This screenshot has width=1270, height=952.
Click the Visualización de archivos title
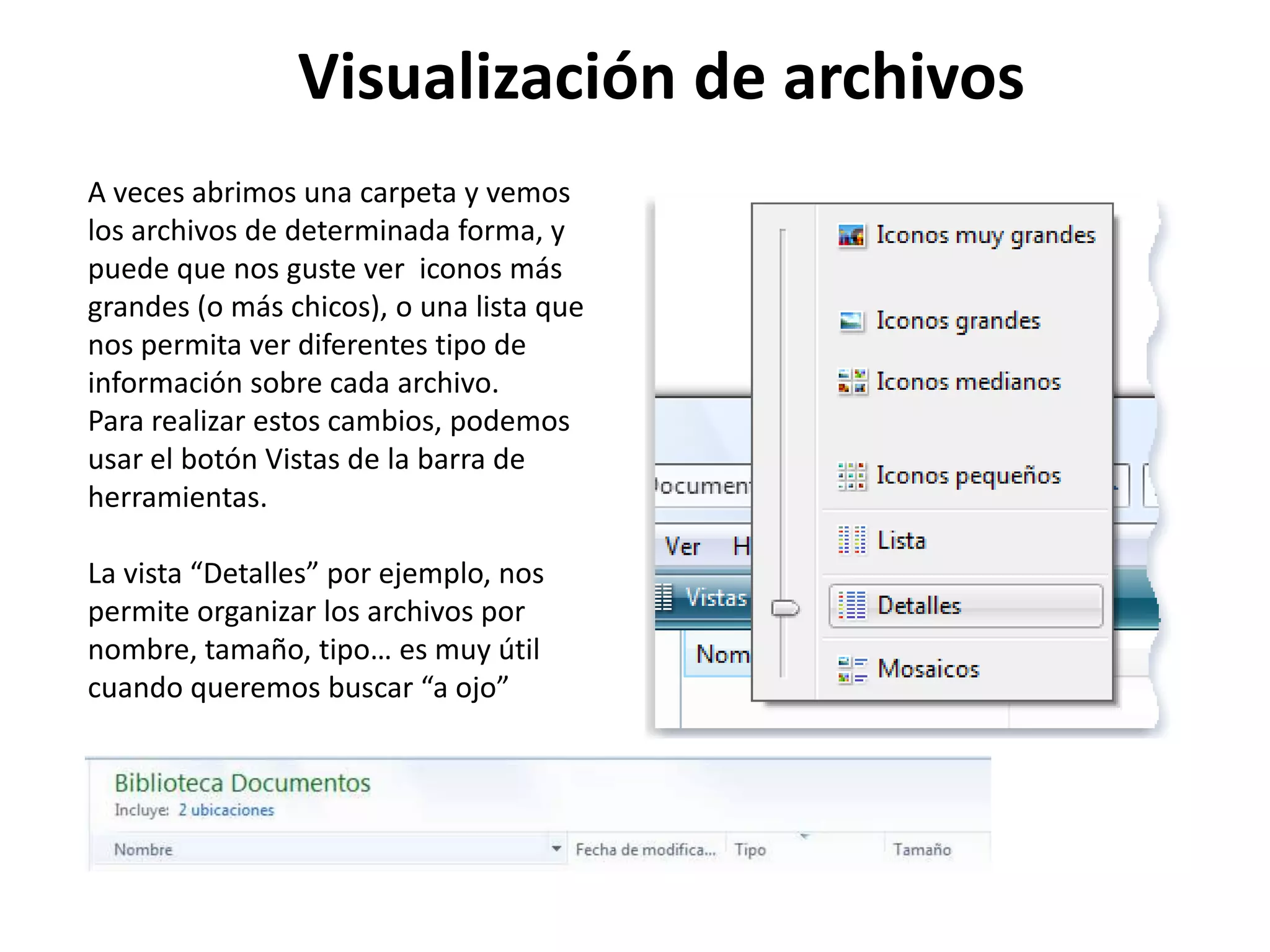pyautogui.click(x=661, y=77)
